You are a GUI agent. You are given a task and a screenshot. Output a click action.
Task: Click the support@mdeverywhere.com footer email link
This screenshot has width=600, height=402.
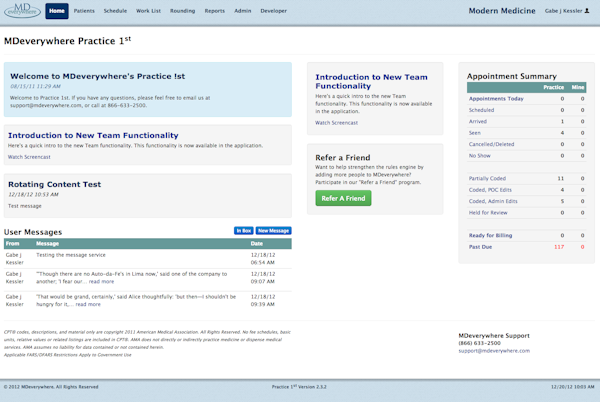[494, 351]
